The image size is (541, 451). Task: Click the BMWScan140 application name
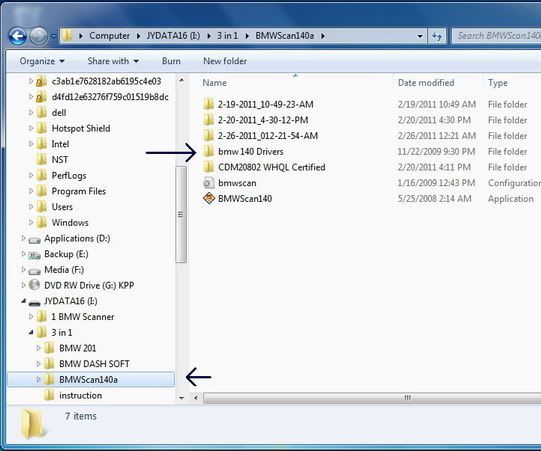245,199
